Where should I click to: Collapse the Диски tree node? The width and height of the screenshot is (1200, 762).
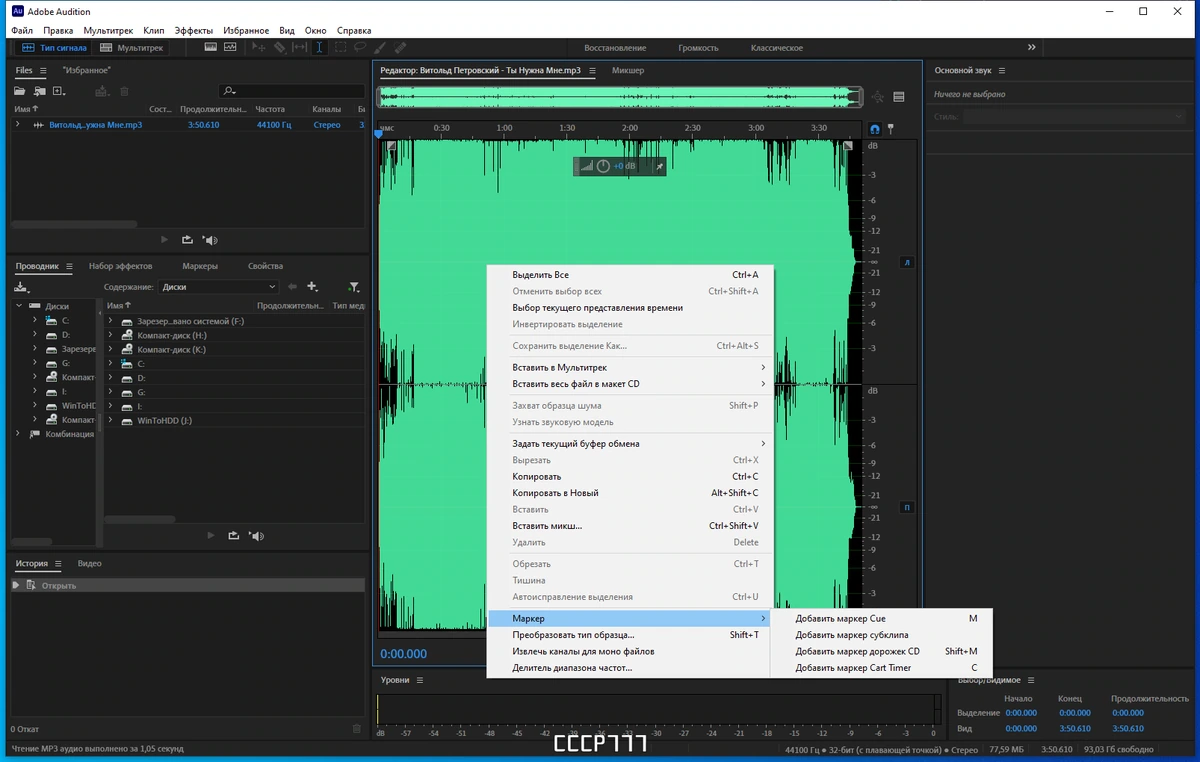18,306
